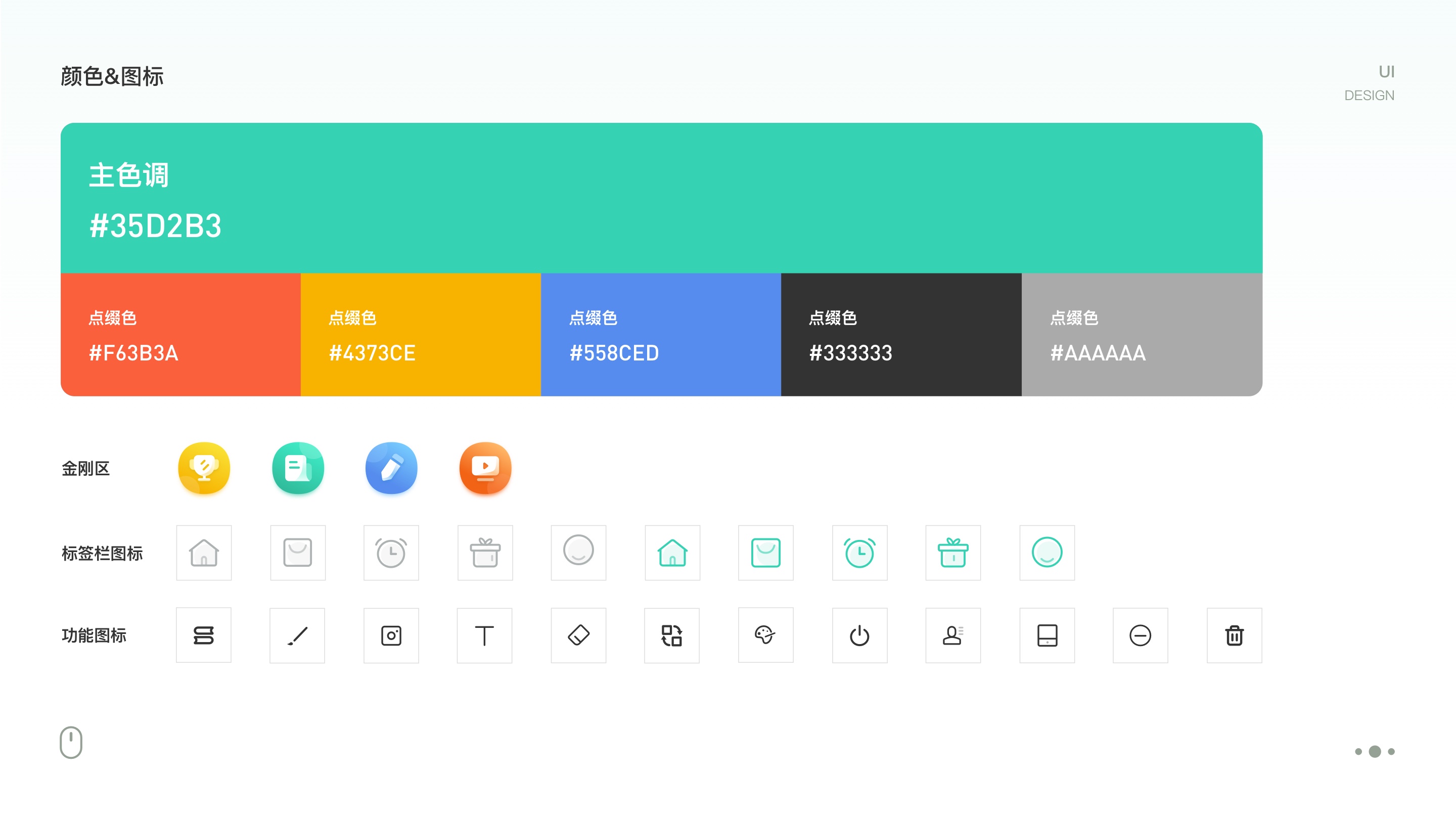Click the orange video player icon
Image resolution: width=1456 pixels, height=819 pixels.
pos(485,468)
